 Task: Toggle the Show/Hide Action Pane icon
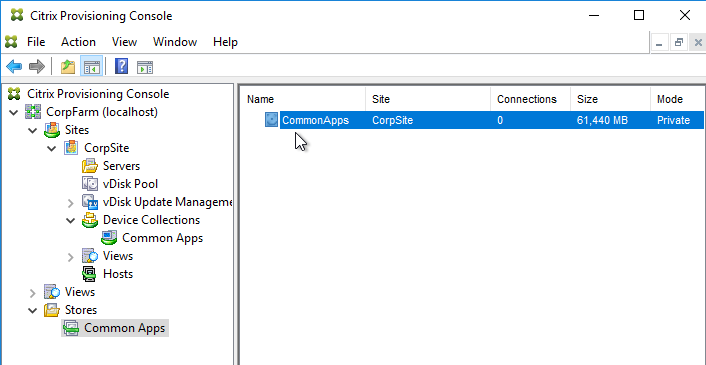145,68
